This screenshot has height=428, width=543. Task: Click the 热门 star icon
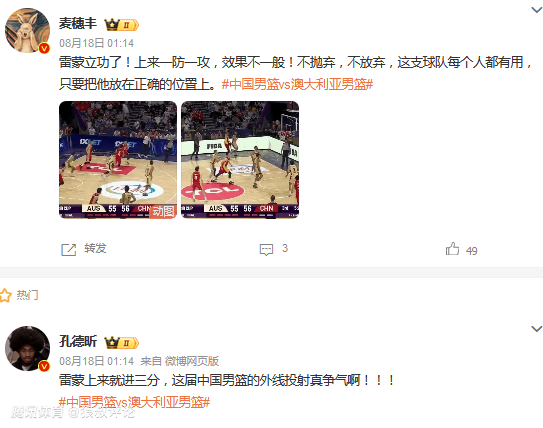point(5,296)
